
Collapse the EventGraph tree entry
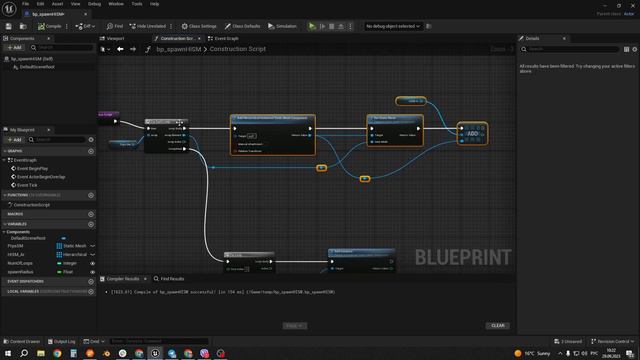pyautogui.click(x=4, y=160)
